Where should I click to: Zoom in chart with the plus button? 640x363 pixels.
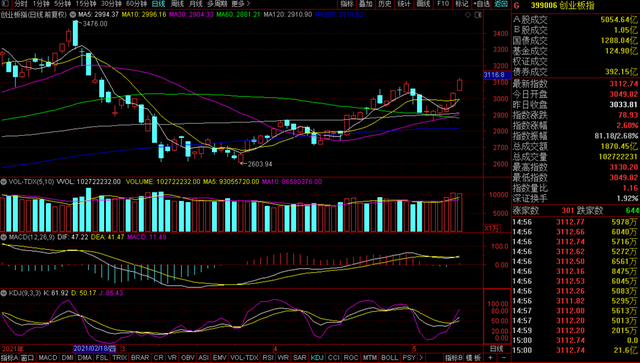pyautogui.click(x=491, y=358)
